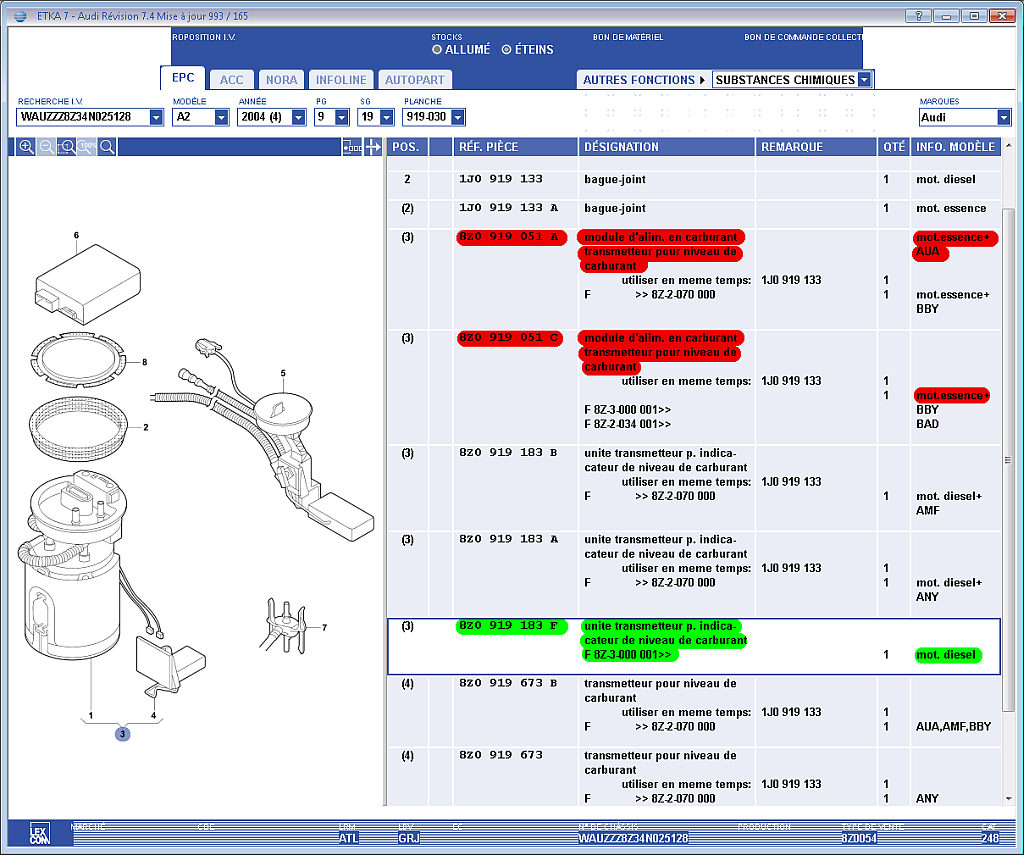Click the POS. column header
Viewport: 1024px width, 855px height.
[x=408, y=147]
